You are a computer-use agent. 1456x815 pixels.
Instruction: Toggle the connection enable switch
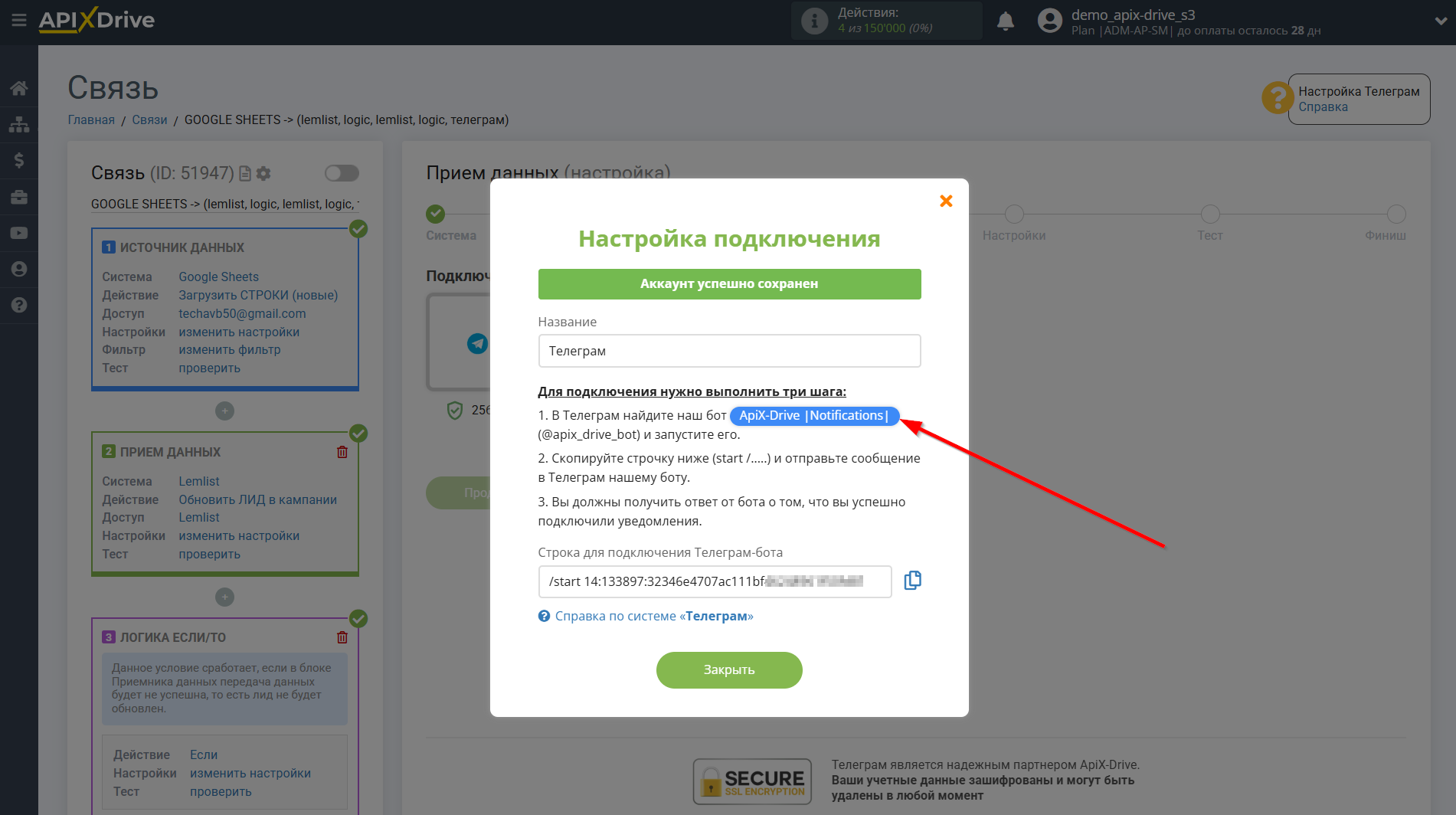click(x=342, y=173)
